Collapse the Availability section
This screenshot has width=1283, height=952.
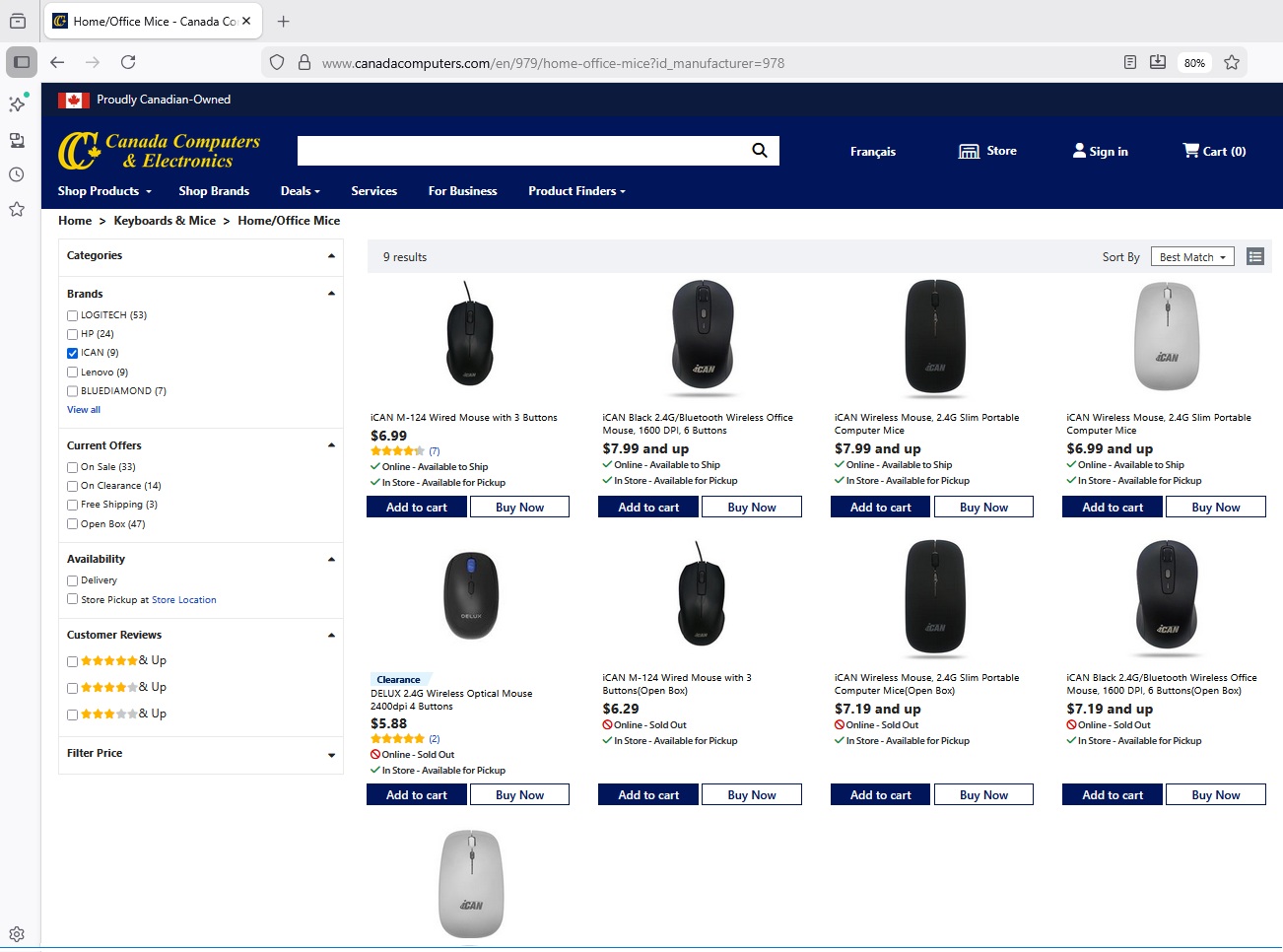pyautogui.click(x=331, y=560)
